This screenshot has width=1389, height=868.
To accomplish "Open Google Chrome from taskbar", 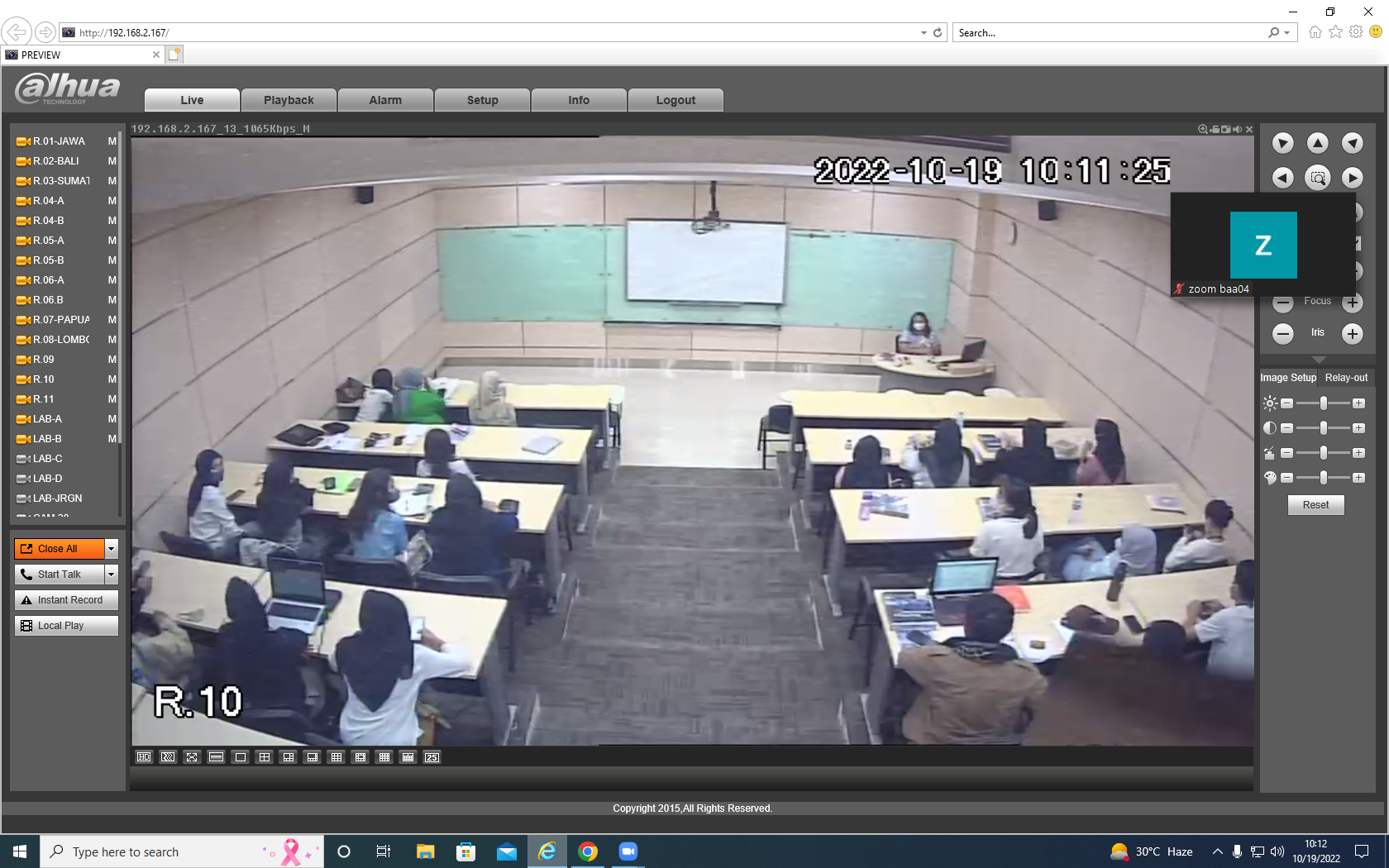I will tap(588, 851).
